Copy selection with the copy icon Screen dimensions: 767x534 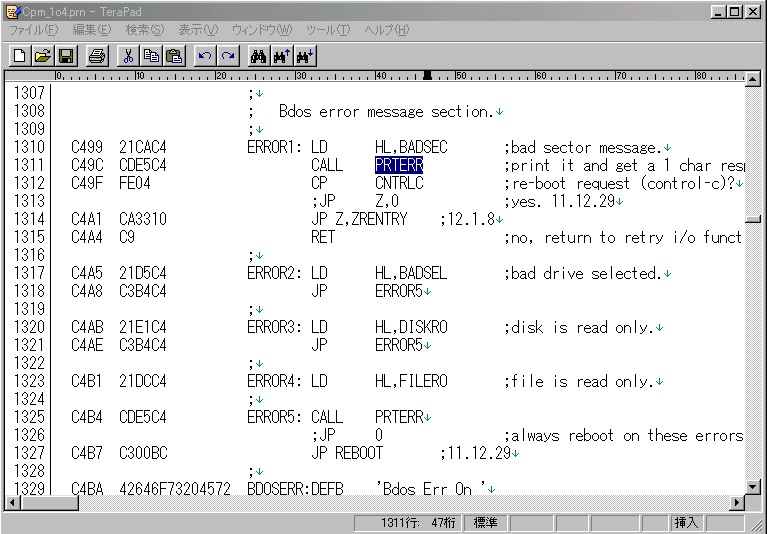151,56
